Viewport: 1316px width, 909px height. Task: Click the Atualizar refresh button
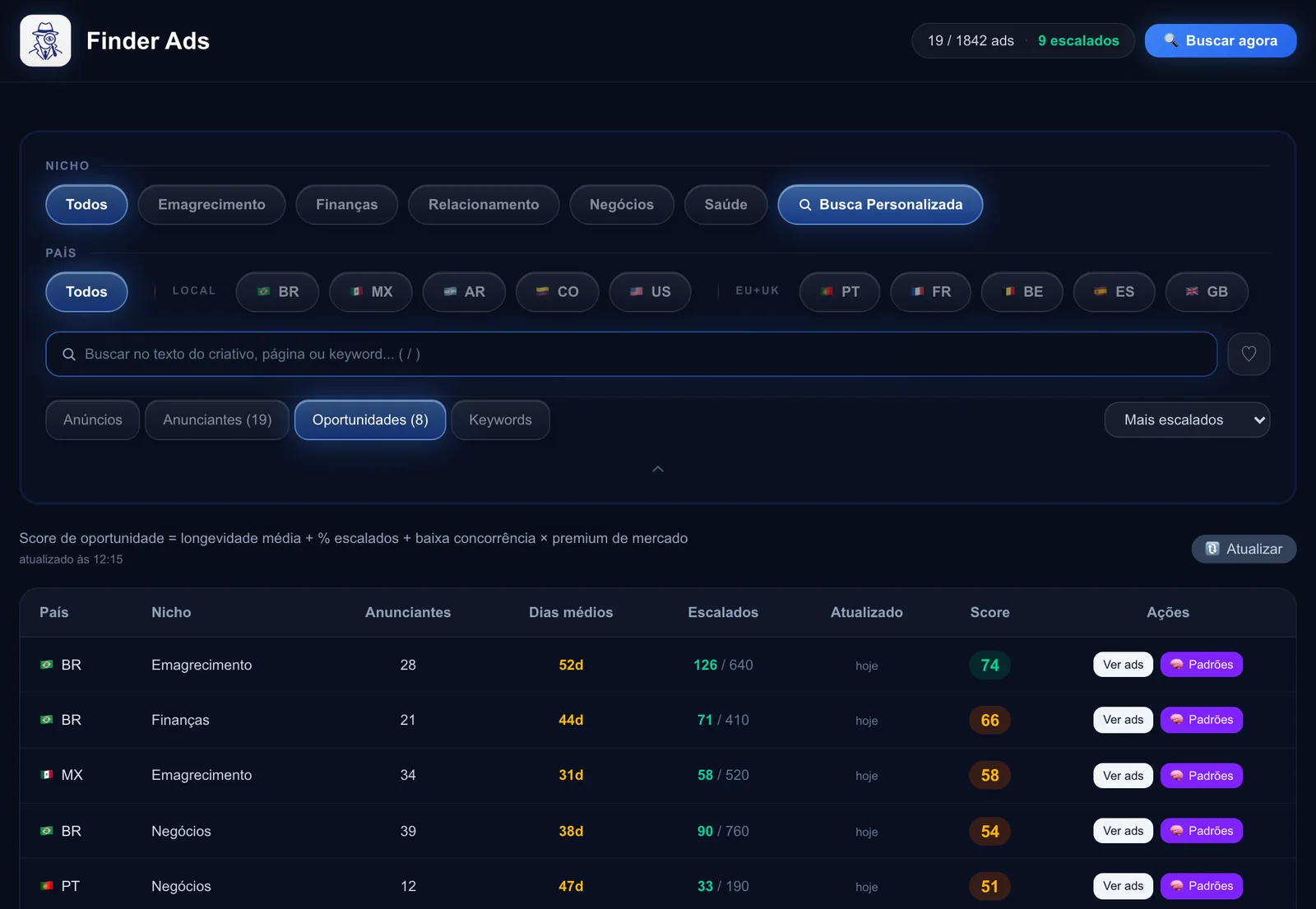click(x=1244, y=549)
